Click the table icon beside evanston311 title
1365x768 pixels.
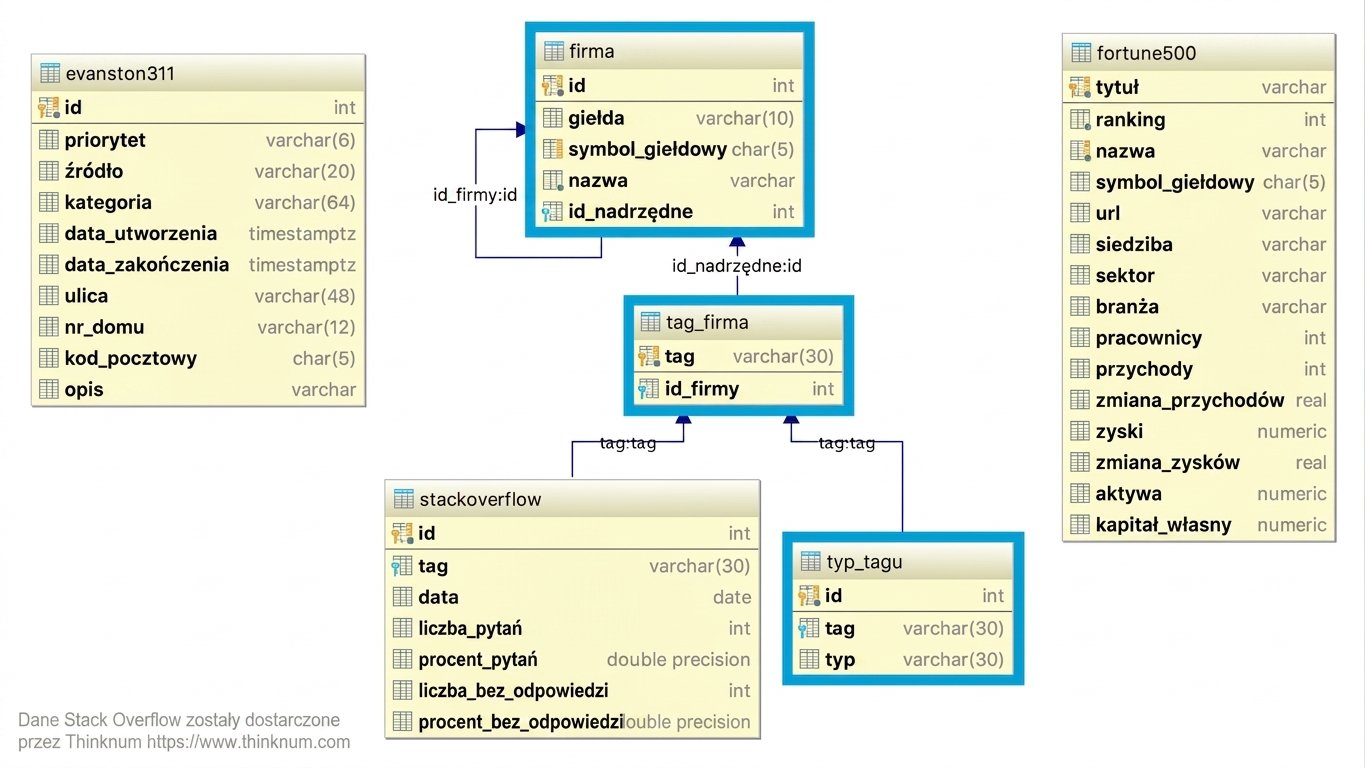click(x=49, y=73)
